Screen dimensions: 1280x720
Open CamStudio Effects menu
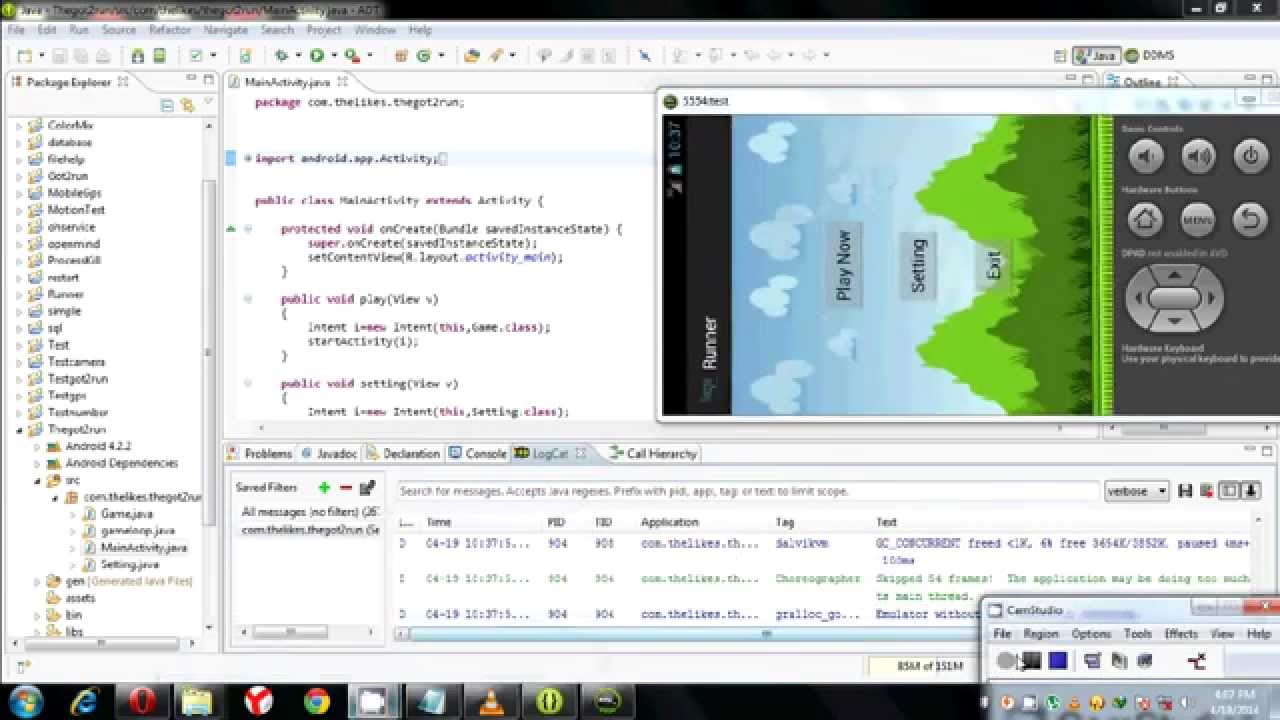1180,634
